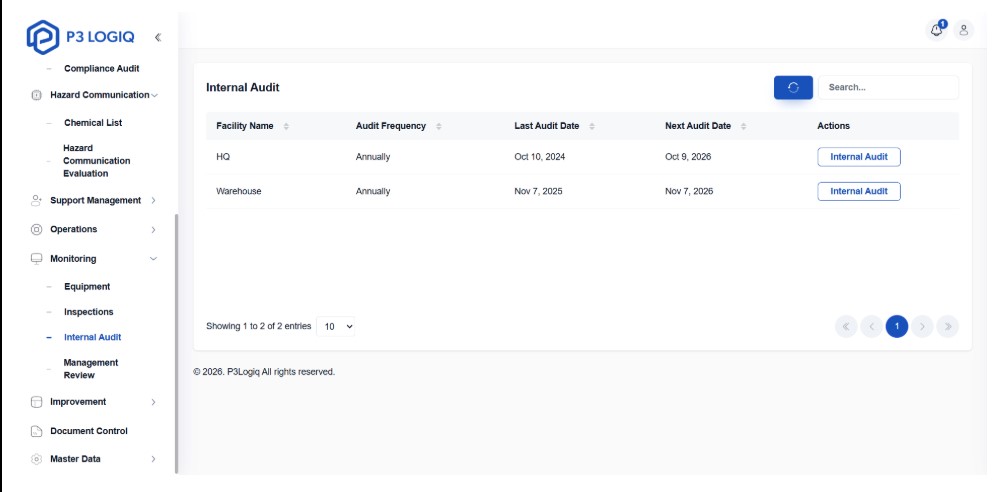Click the sidebar vertical scrollbar
The image size is (997, 492).
coord(177,343)
